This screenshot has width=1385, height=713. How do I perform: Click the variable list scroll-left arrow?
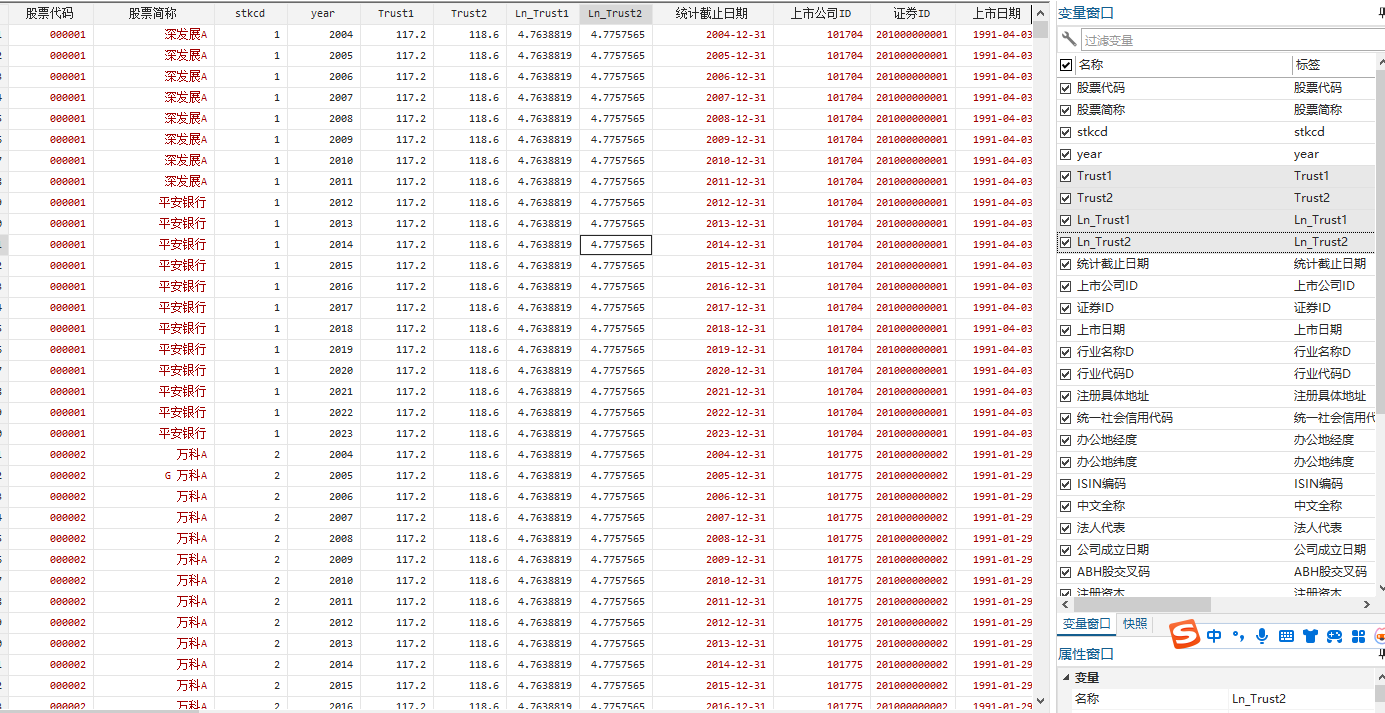pyautogui.click(x=1065, y=605)
